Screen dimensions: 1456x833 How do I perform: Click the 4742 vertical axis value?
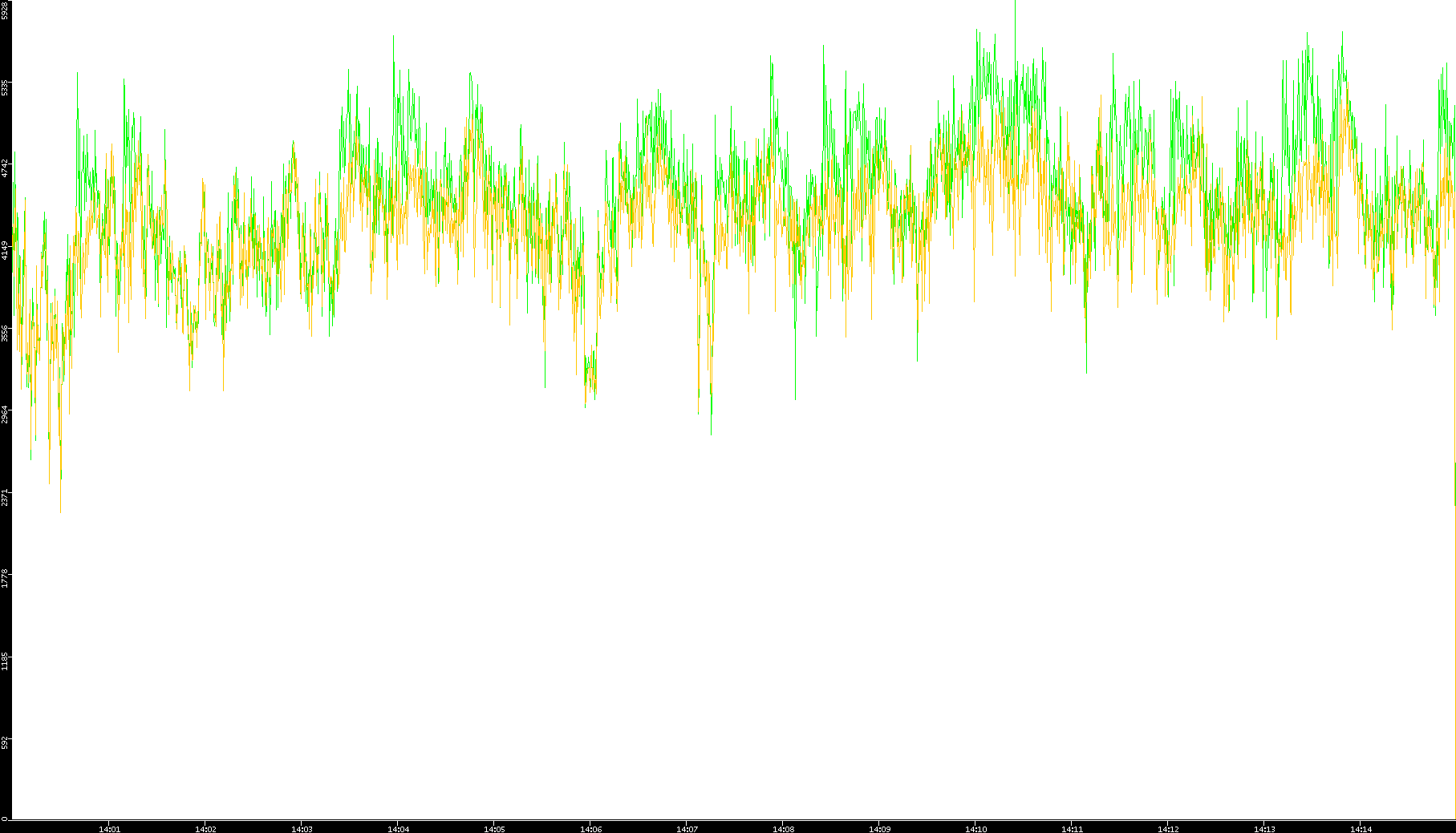pyautogui.click(x=5, y=168)
